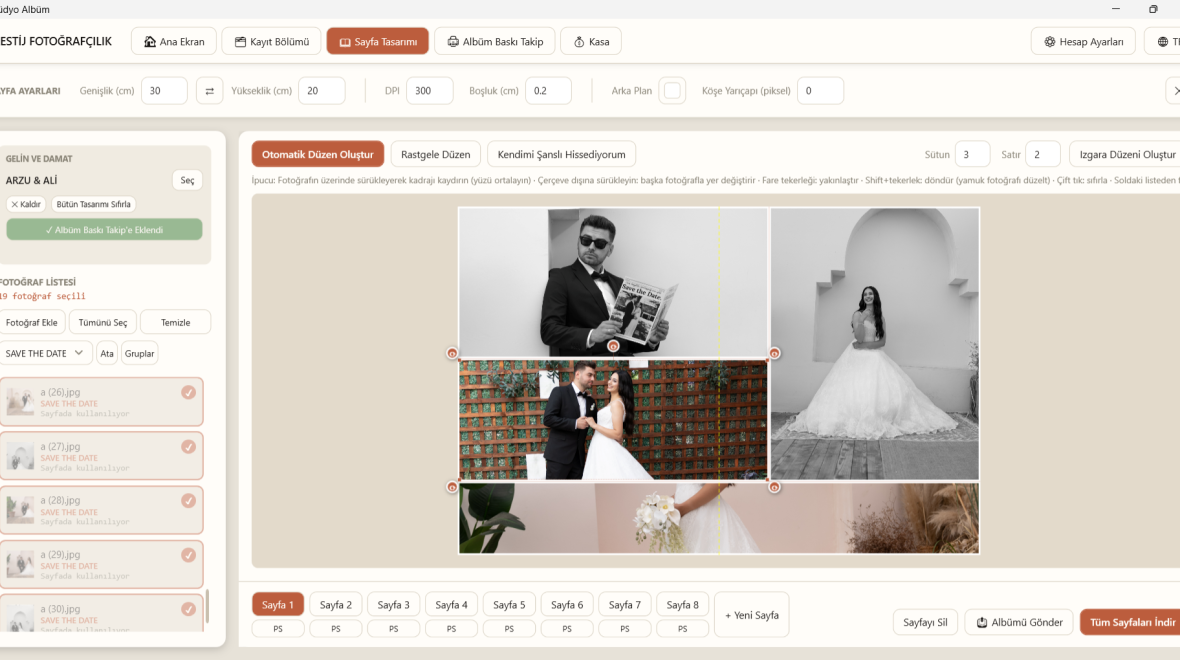Viewport: 1180px width, 660px height.
Task: Click the DPI input field
Action: pos(430,91)
